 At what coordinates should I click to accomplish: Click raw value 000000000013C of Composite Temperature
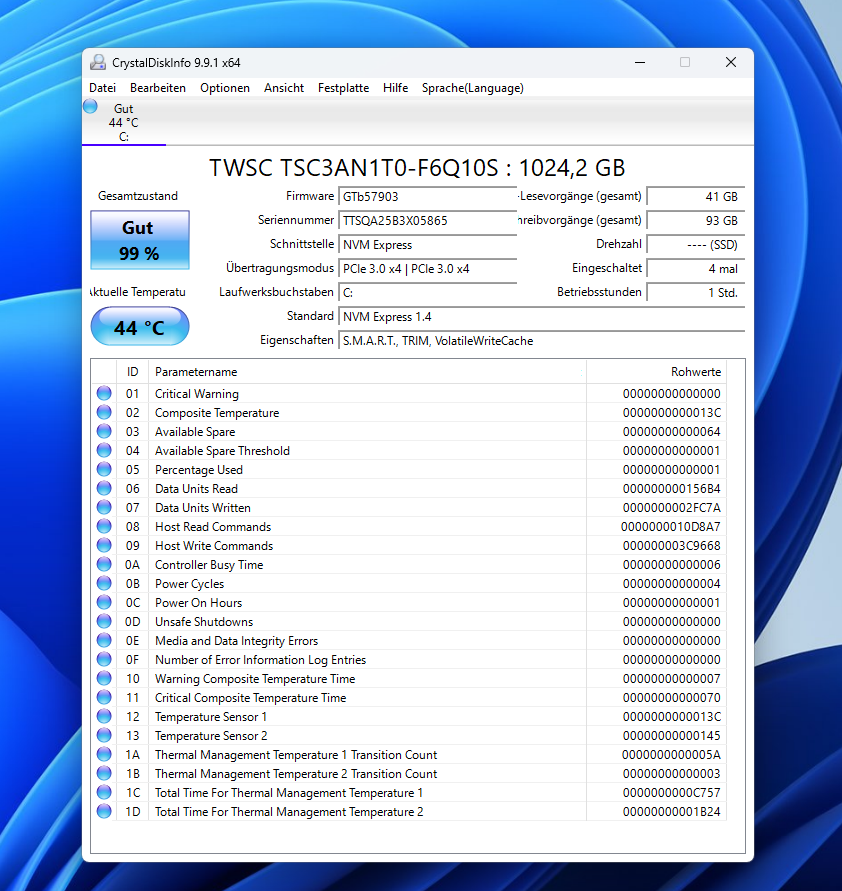(672, 413)
